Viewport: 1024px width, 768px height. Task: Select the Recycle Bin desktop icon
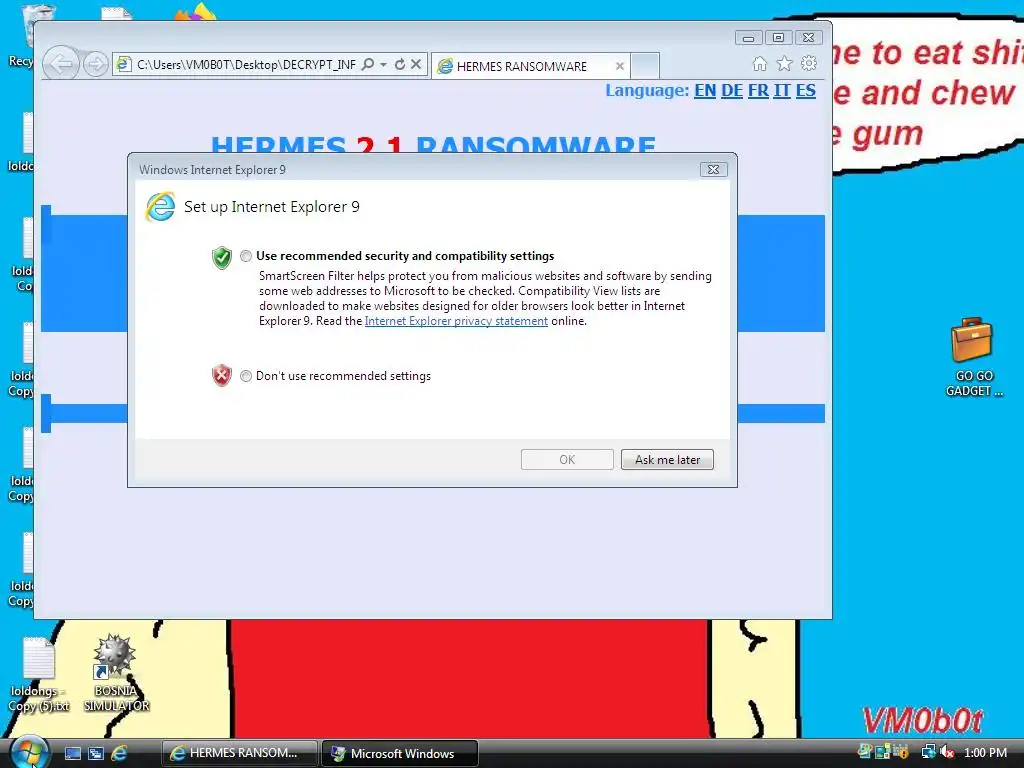(25, 36)
